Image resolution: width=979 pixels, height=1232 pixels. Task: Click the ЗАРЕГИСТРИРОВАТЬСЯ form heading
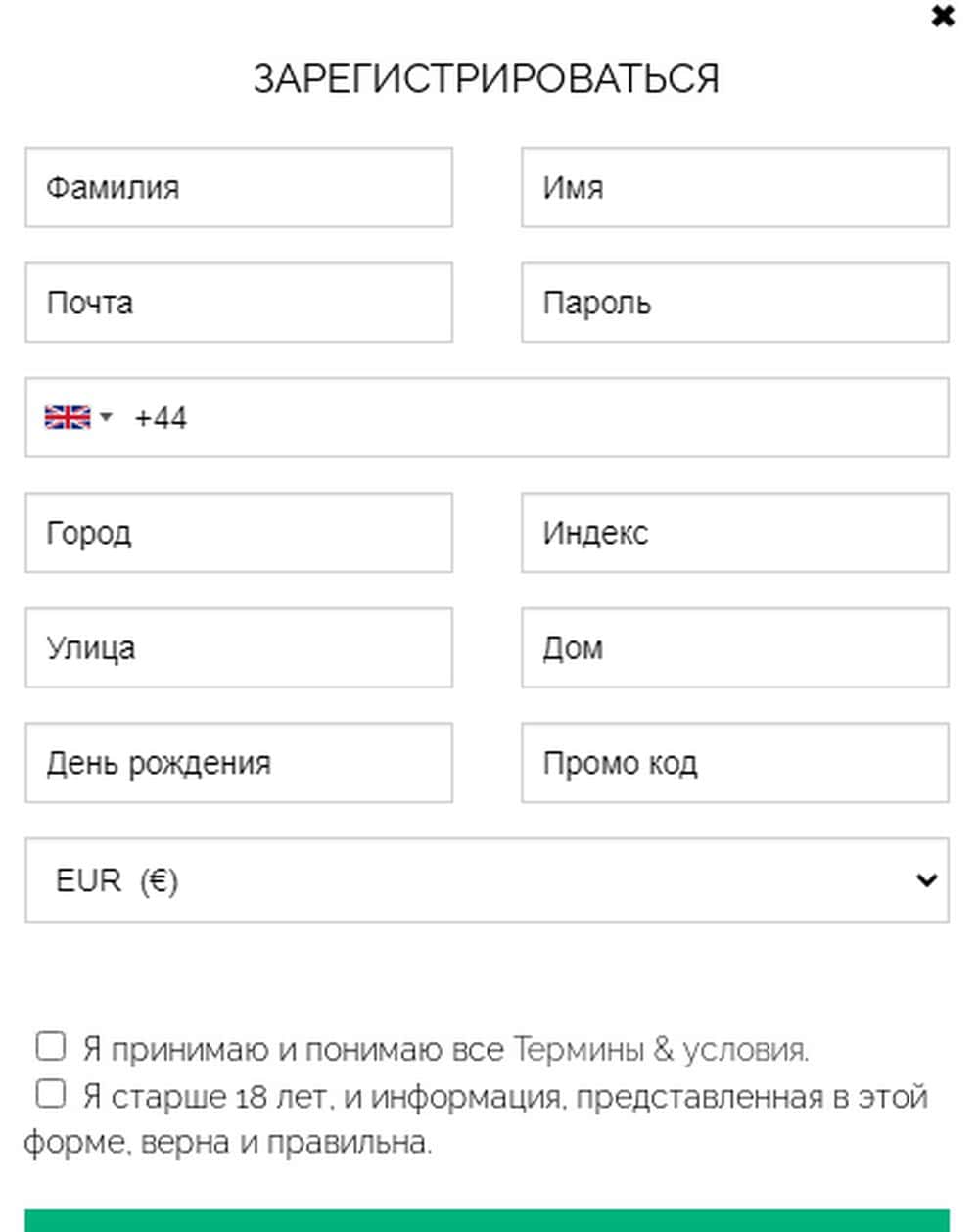point(487,78)
